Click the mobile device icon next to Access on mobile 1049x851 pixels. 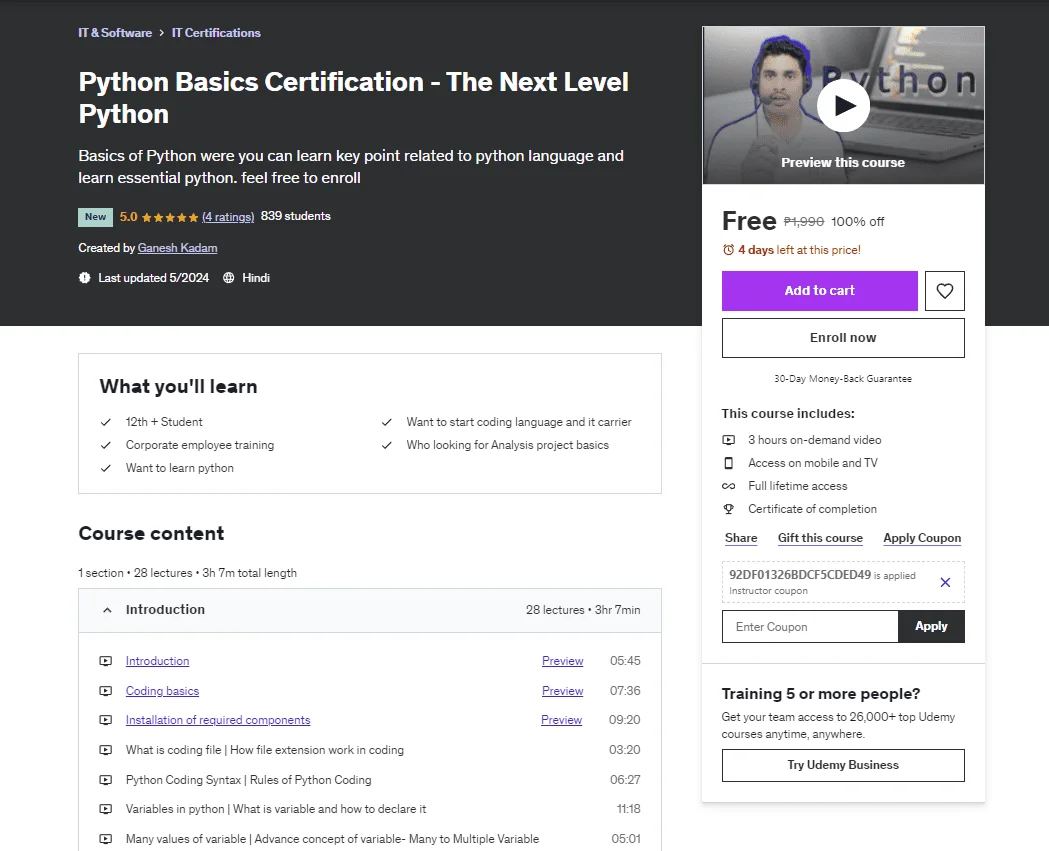(x=729, y=463)
